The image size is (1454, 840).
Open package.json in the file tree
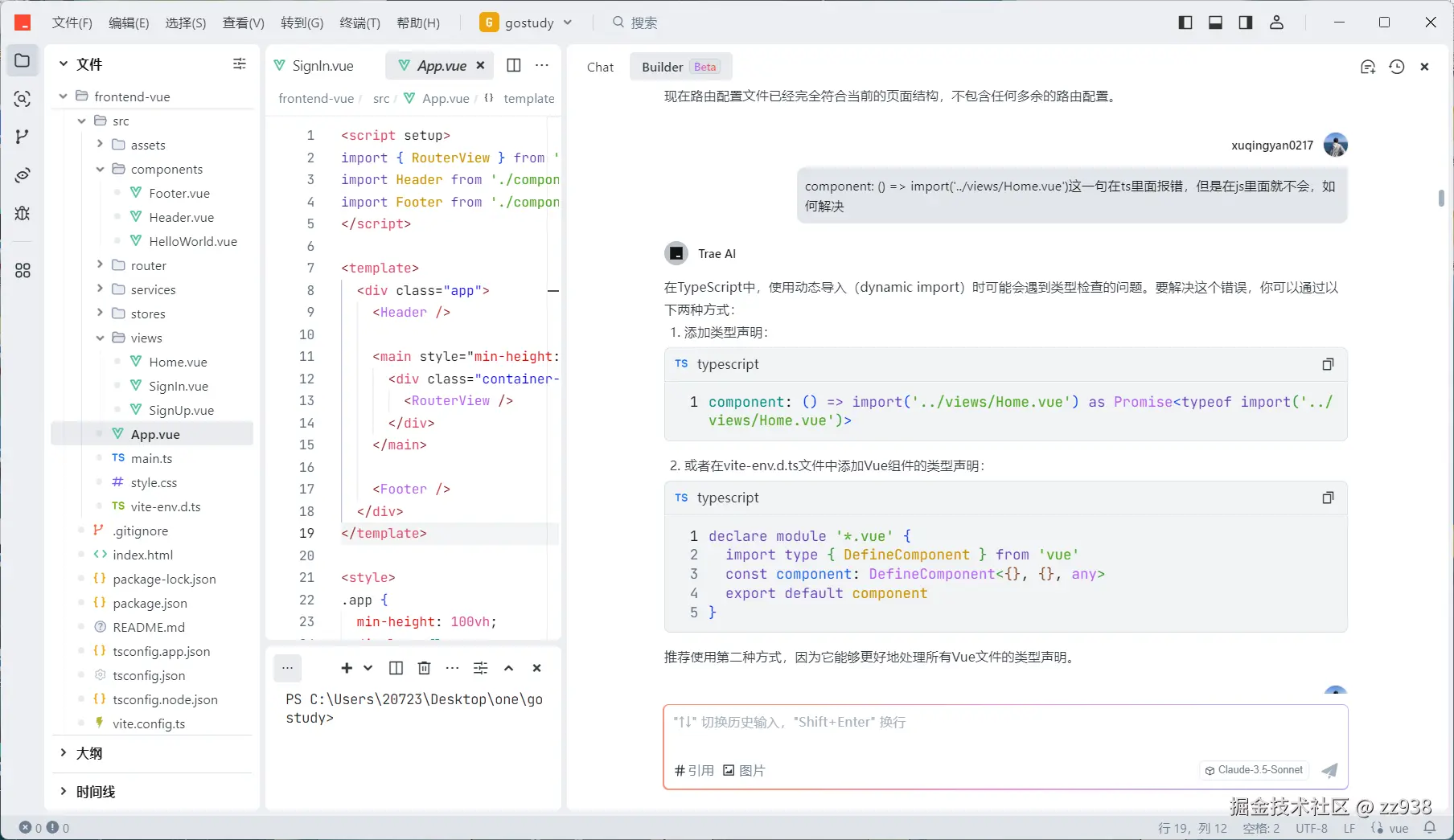[150, 603]
